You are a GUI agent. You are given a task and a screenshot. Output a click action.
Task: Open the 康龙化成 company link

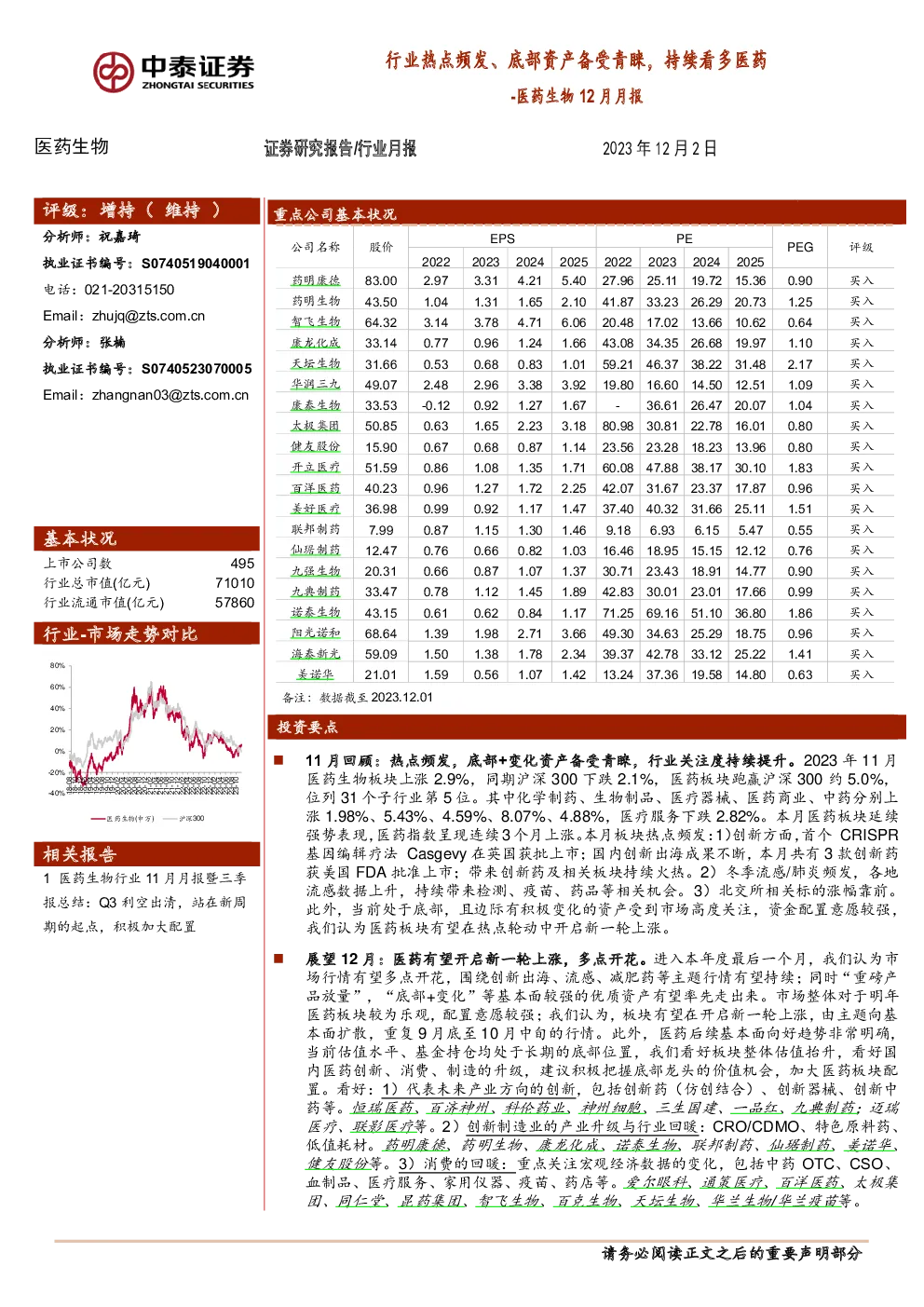click(x=316, y=343)
